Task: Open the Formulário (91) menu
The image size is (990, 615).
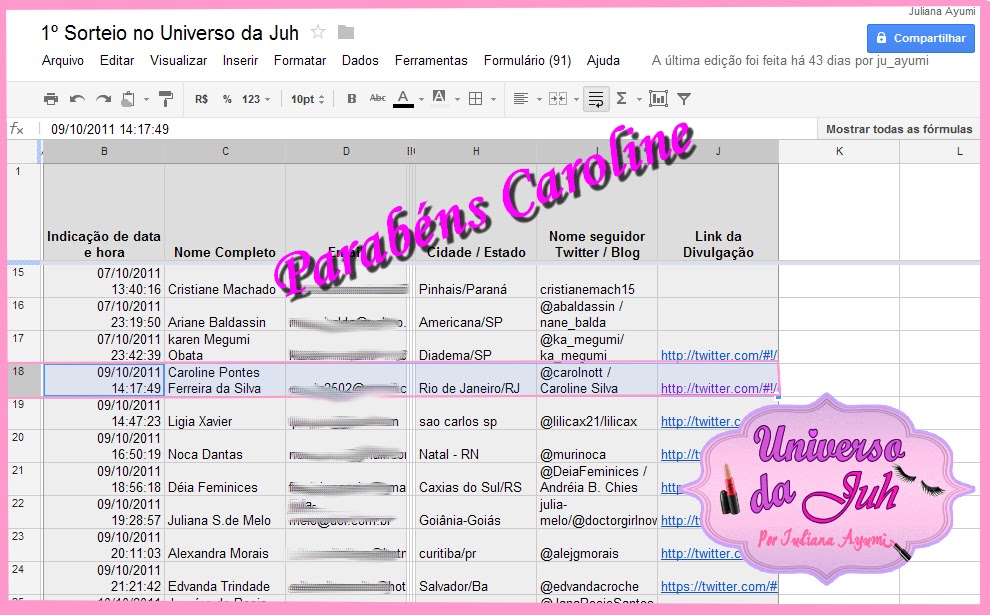Action: (x=527, y=61)
